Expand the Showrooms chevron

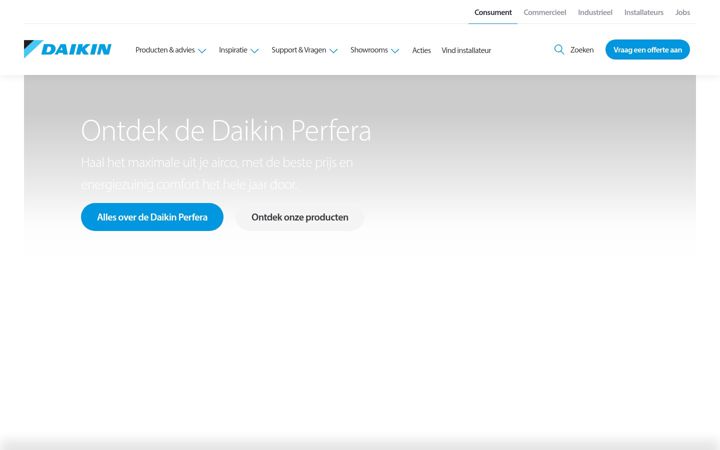point(395,51)
